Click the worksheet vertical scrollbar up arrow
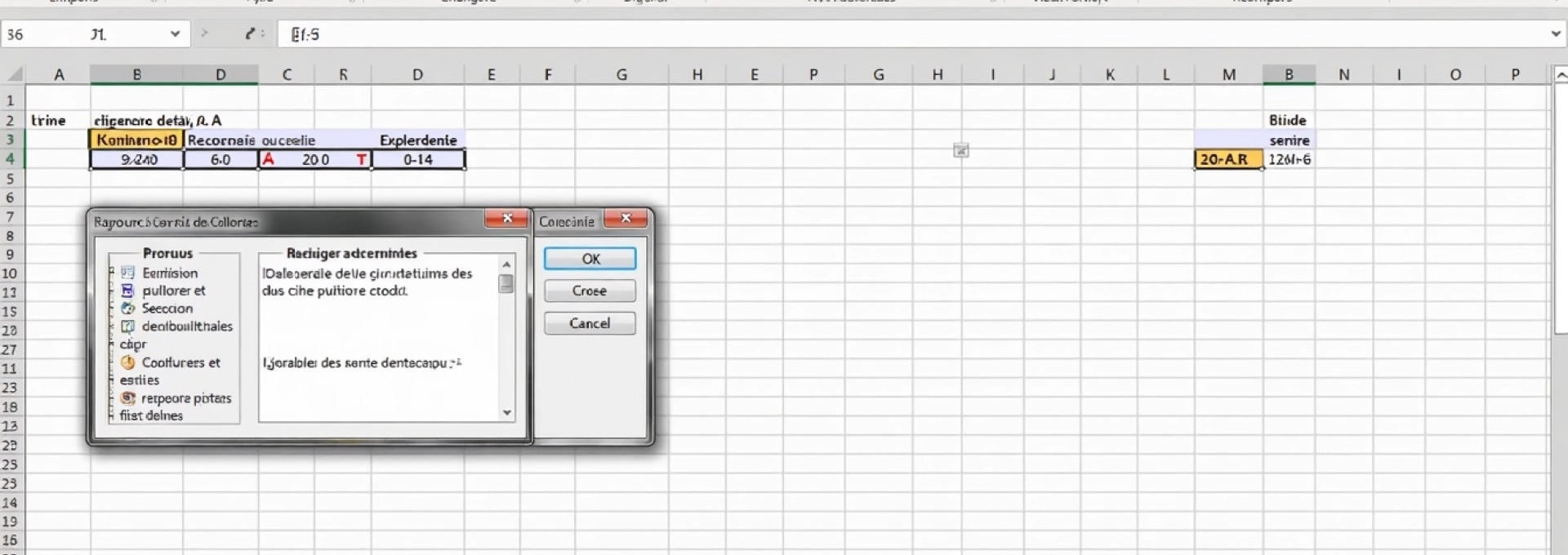 (1561, 75)
